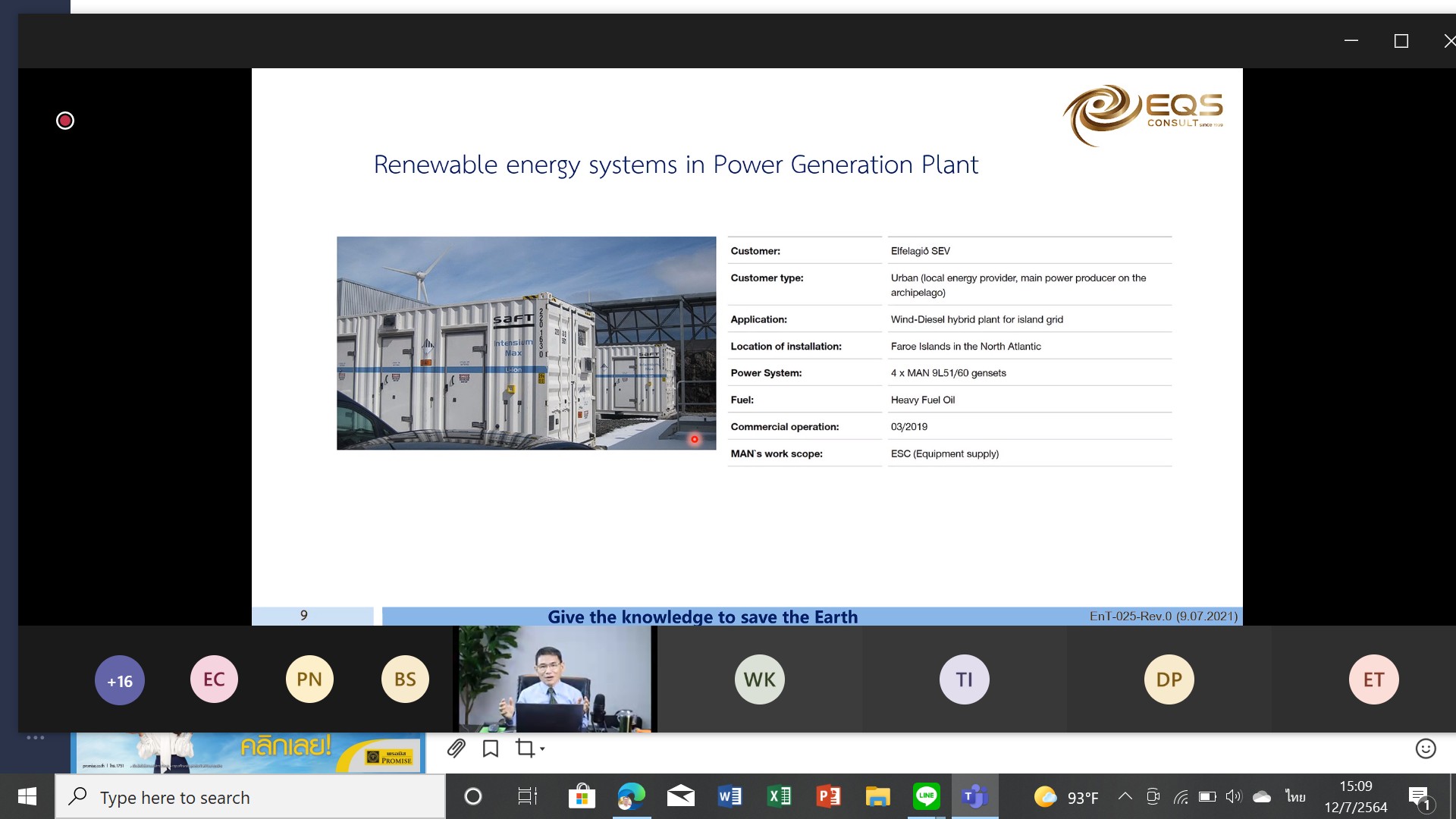Viewport: 1456px width, 819px height.
Task: Select participant avatar EC
Action: 214,679
